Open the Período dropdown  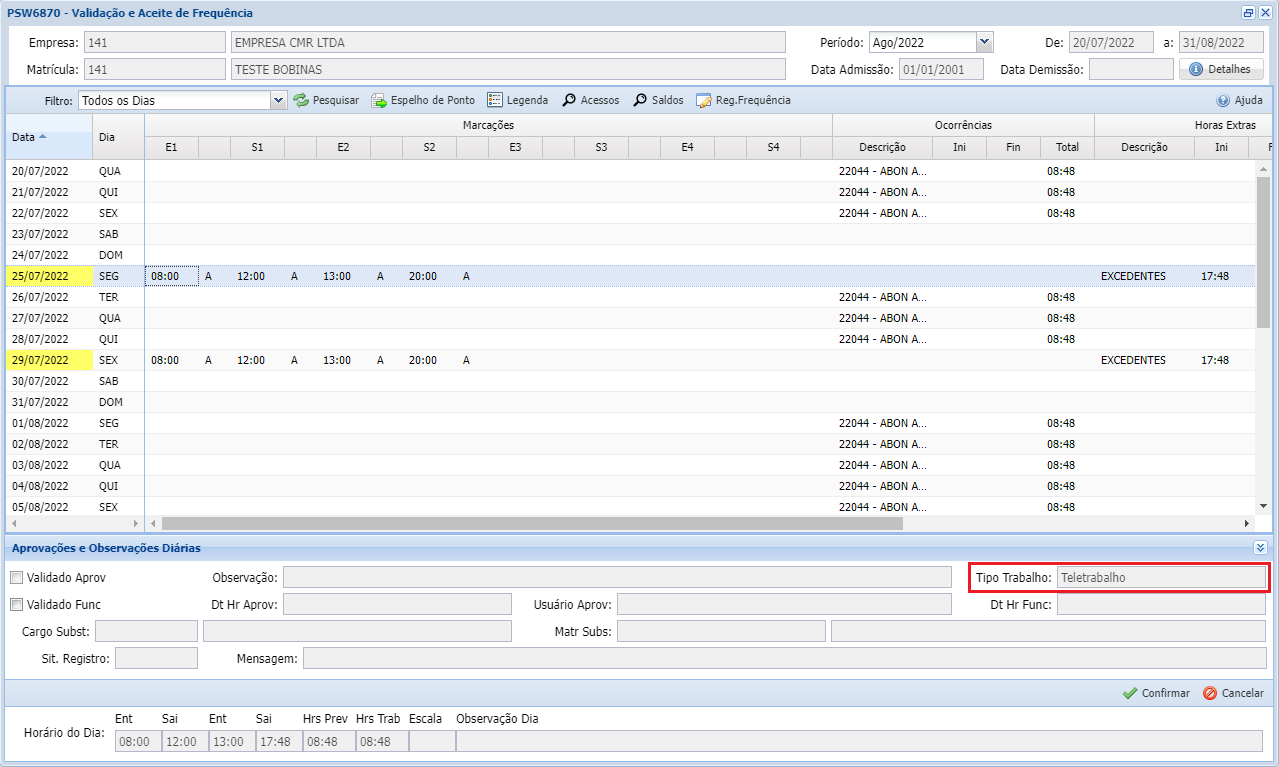tap(984, 42)
